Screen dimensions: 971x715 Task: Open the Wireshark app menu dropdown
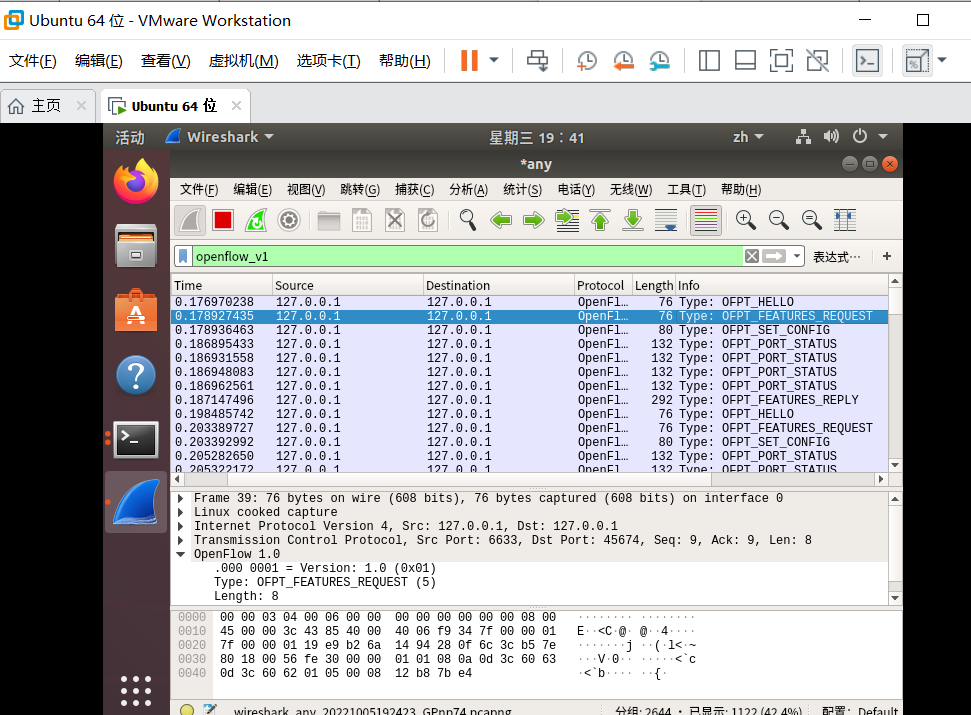tap(220, 137)
